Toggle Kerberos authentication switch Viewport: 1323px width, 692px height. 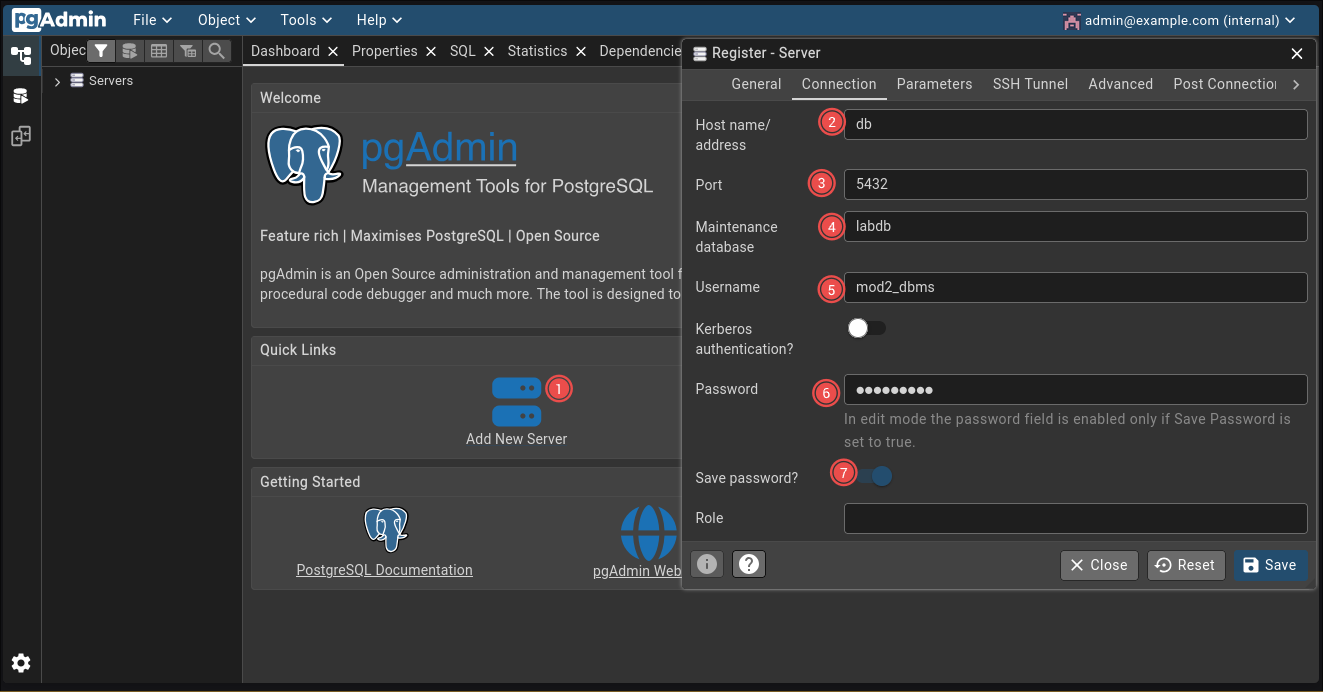(x=866, y=328)
